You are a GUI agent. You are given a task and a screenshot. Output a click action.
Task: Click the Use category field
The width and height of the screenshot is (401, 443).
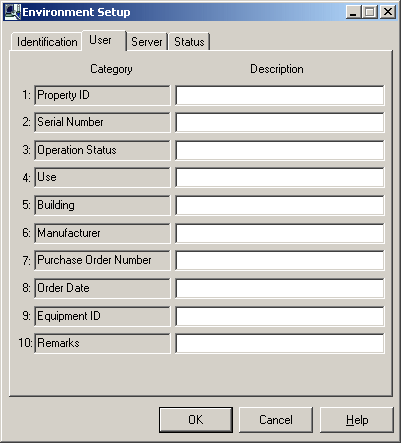pyautogui.click(x=102, y=177)
